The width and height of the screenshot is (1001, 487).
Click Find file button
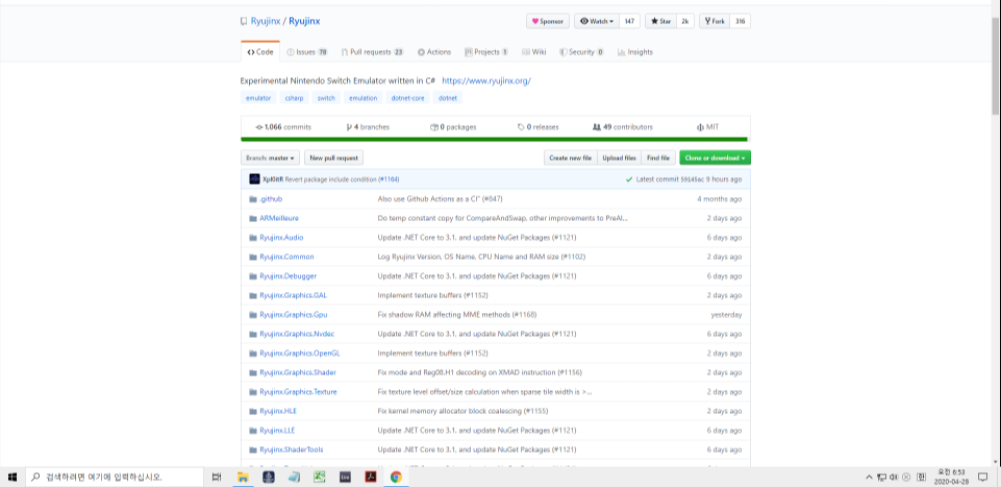658,158
